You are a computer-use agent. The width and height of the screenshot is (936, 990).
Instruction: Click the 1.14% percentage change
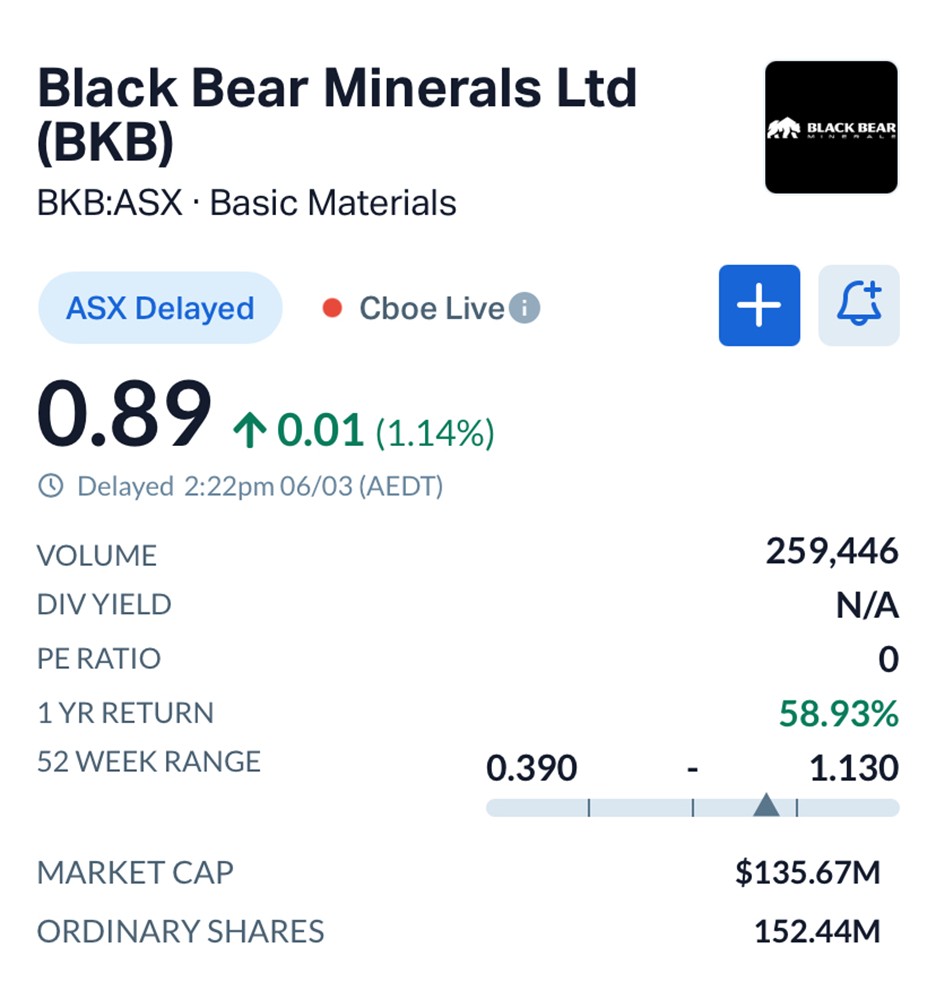(x=435, y=433)
